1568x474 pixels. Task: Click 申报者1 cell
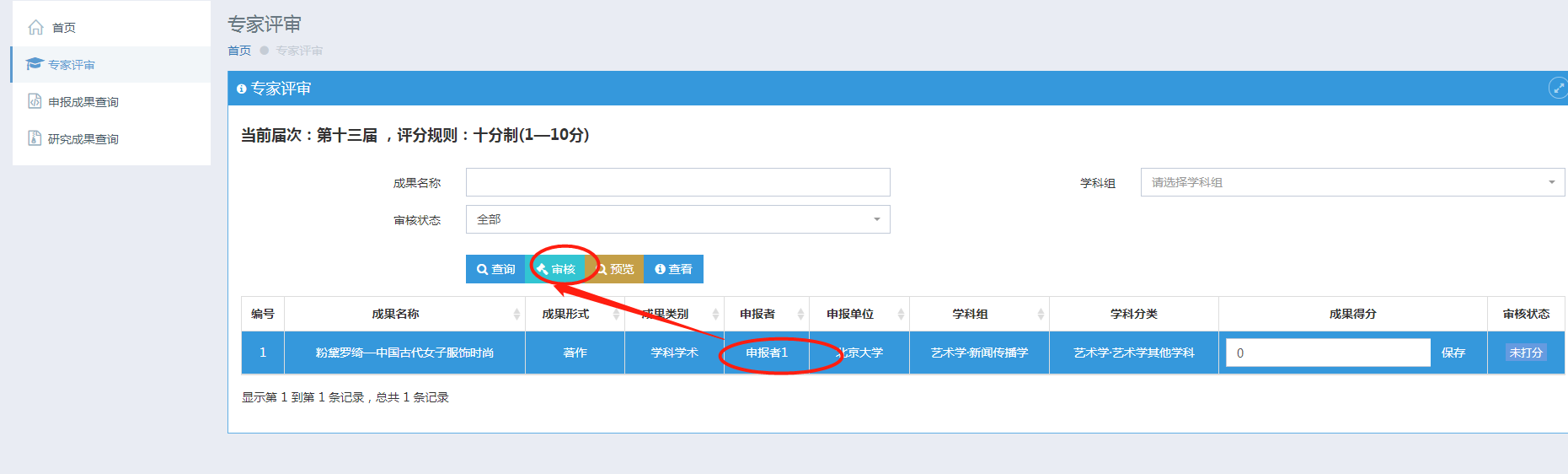[x=767, y=353]
